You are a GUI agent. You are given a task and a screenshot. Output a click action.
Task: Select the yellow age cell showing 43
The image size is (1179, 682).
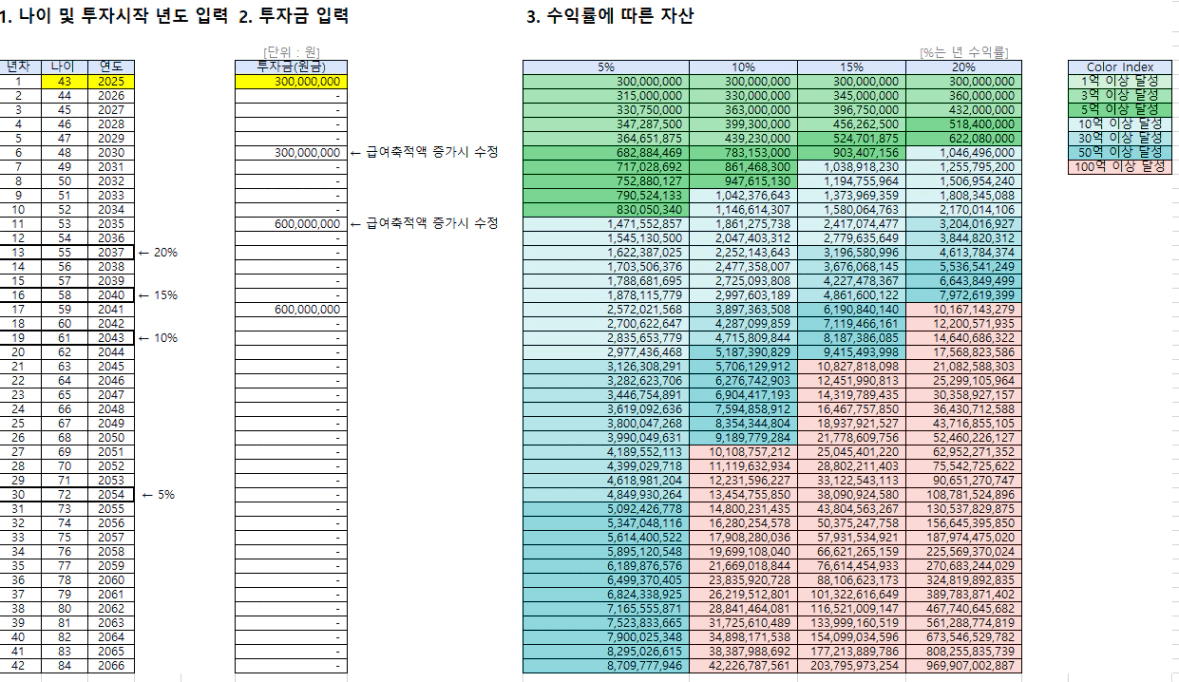coord(64,81)
